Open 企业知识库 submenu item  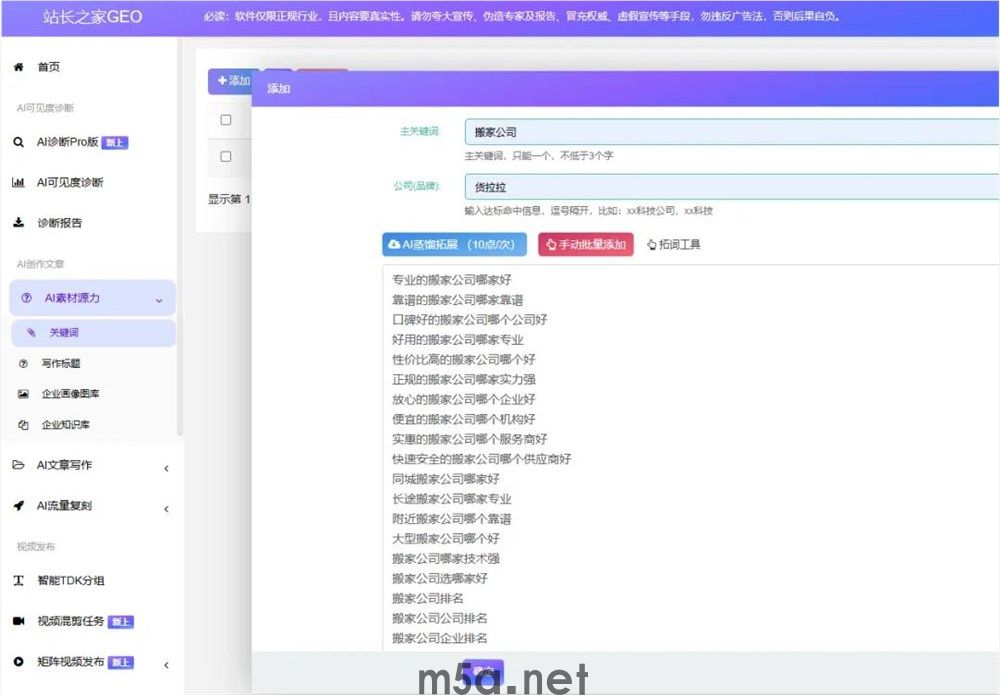point(66,425)
